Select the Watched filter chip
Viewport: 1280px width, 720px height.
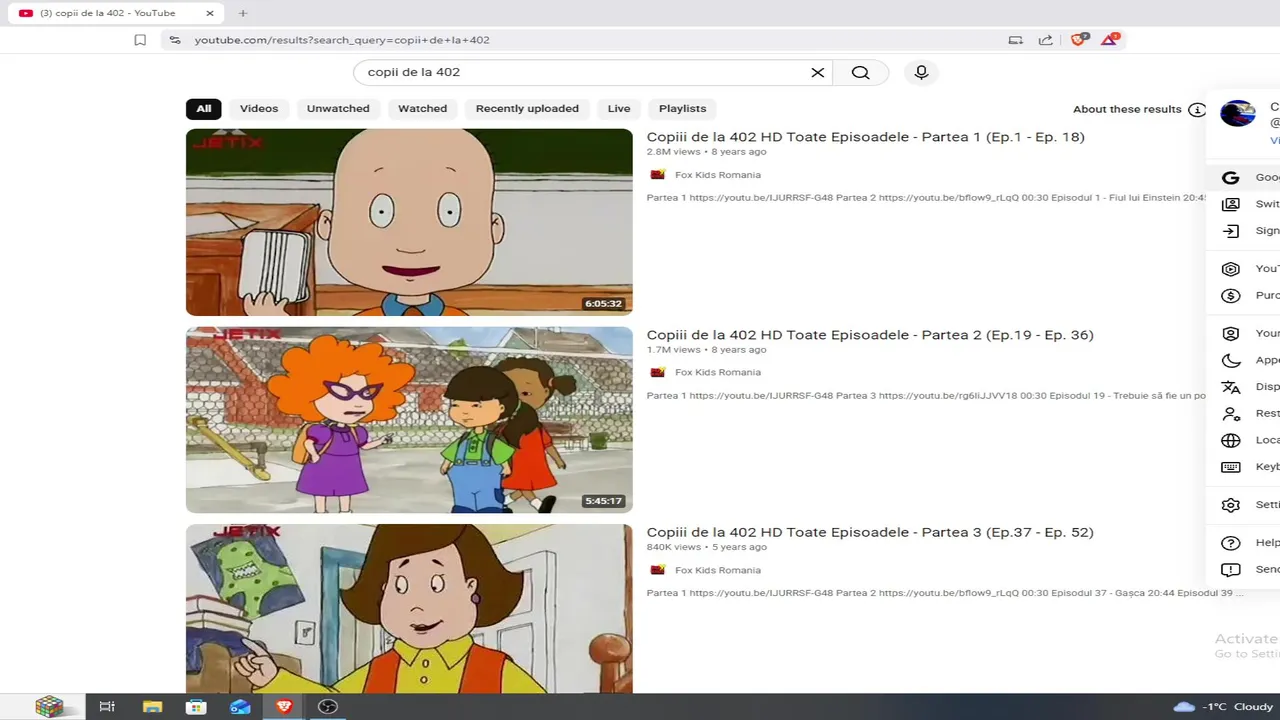422,109
